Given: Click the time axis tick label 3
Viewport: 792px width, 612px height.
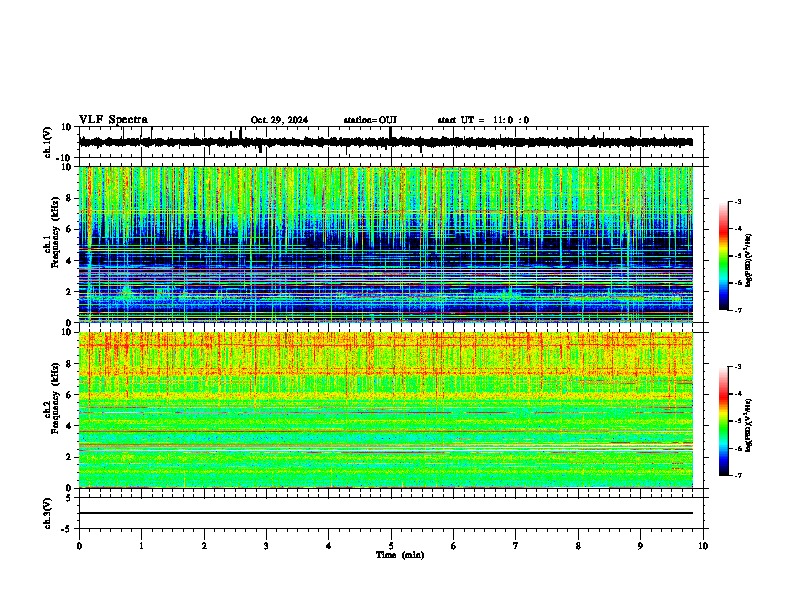Looking at the screenshot, I should [266, 546].
